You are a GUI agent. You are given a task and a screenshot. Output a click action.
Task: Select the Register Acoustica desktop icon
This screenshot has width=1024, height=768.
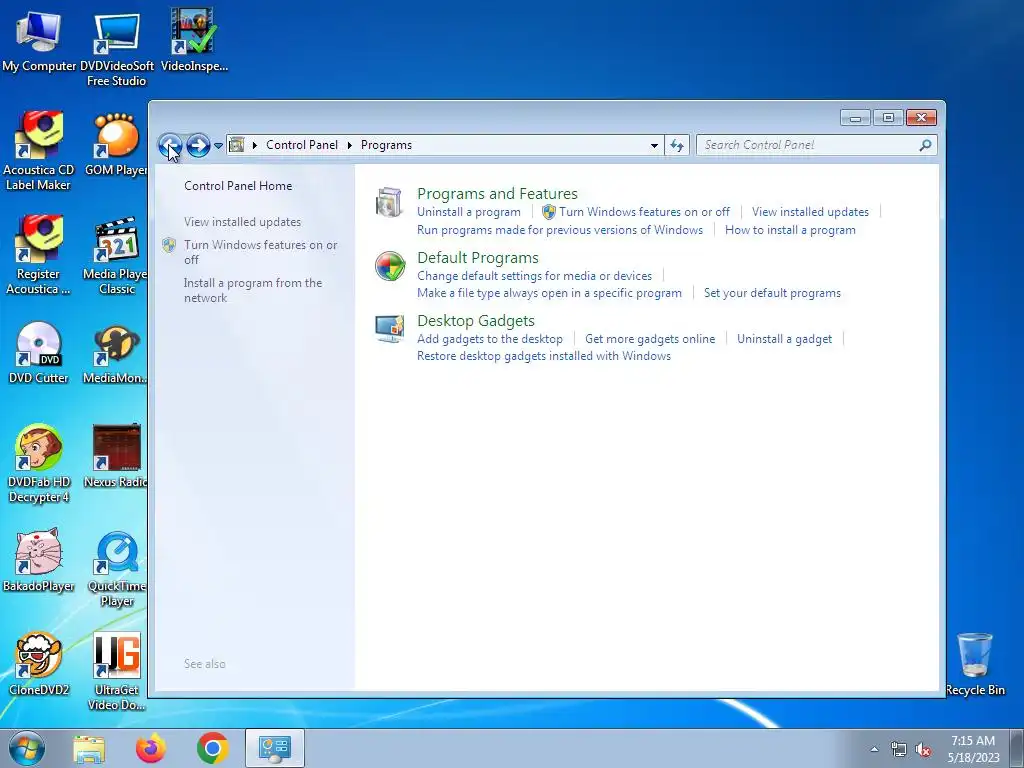[x=38, y=255]
